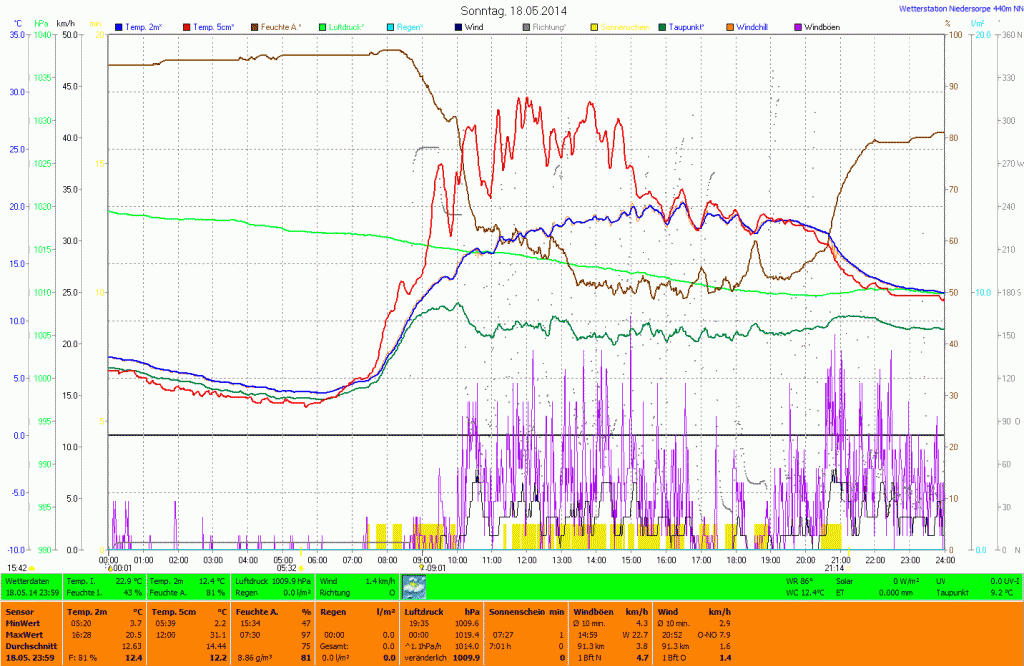Screen dimensions: 1024x666
Task: Click the brown Feuchte A. legend square
Action: tap(254, 25)
